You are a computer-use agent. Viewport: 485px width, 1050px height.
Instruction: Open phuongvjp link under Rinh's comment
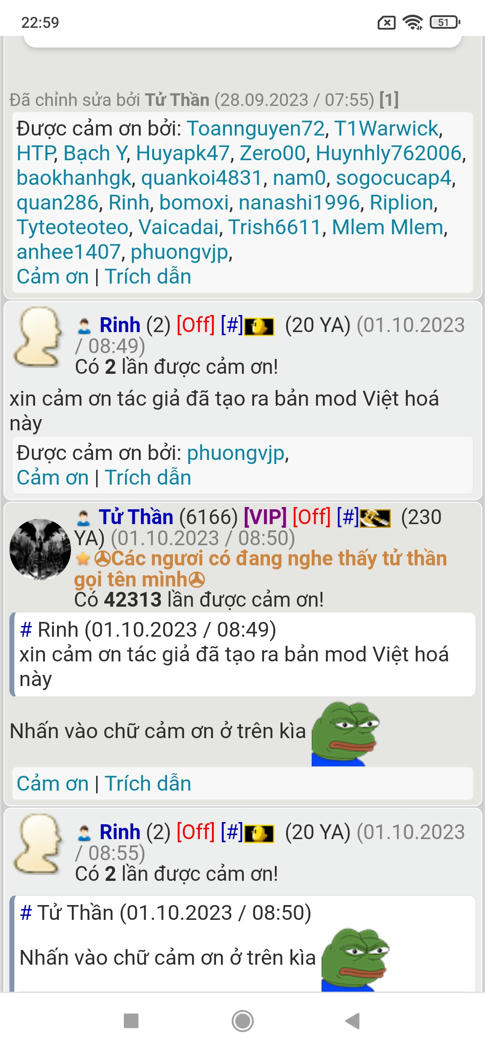(x=236, y=453)
